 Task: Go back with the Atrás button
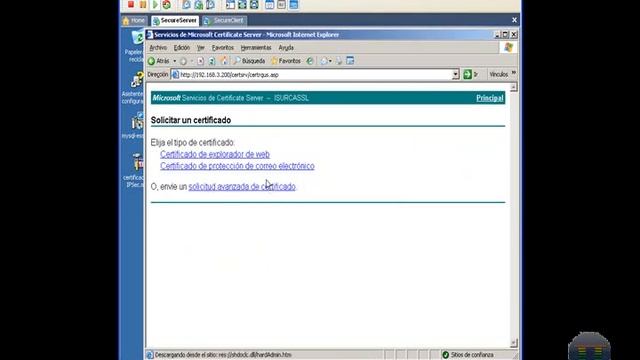[159, 61]
